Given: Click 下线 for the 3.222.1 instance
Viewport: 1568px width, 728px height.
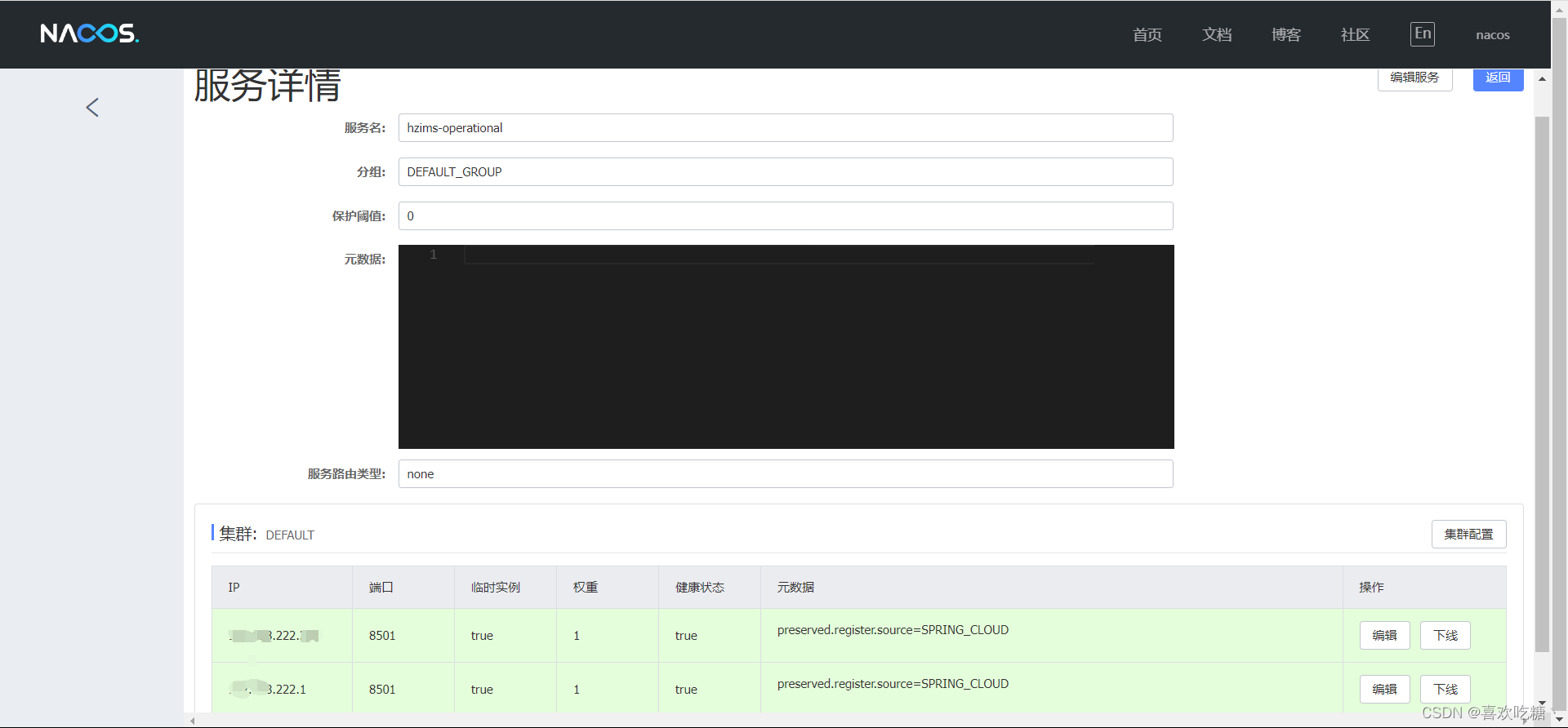Looking at the screenshot, I should coord(1445,689).
